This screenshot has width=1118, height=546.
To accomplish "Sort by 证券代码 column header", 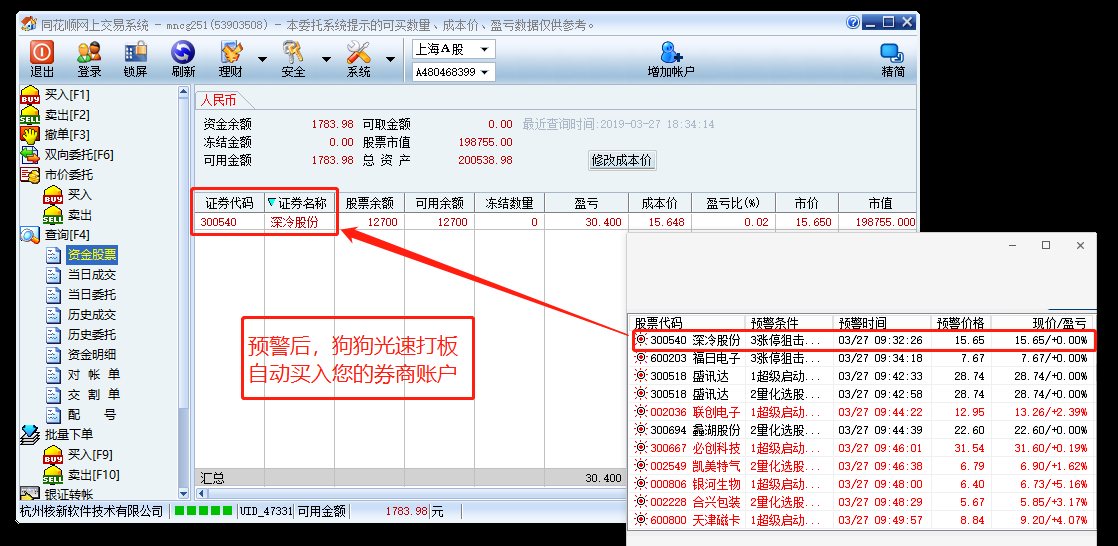I will point(229,203).
